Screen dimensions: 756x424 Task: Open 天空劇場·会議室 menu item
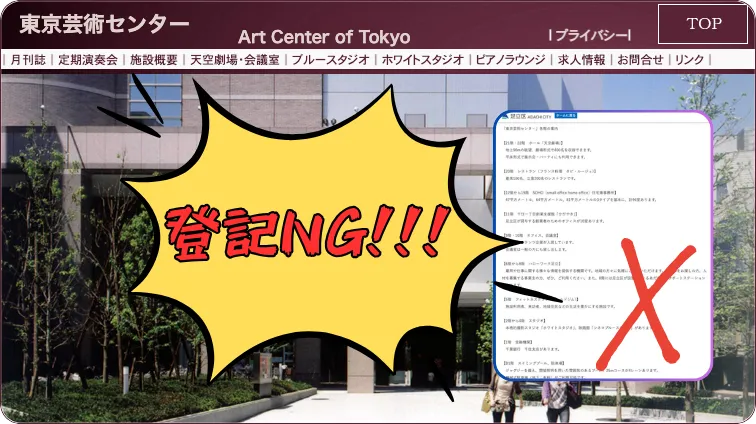(235, 60)
